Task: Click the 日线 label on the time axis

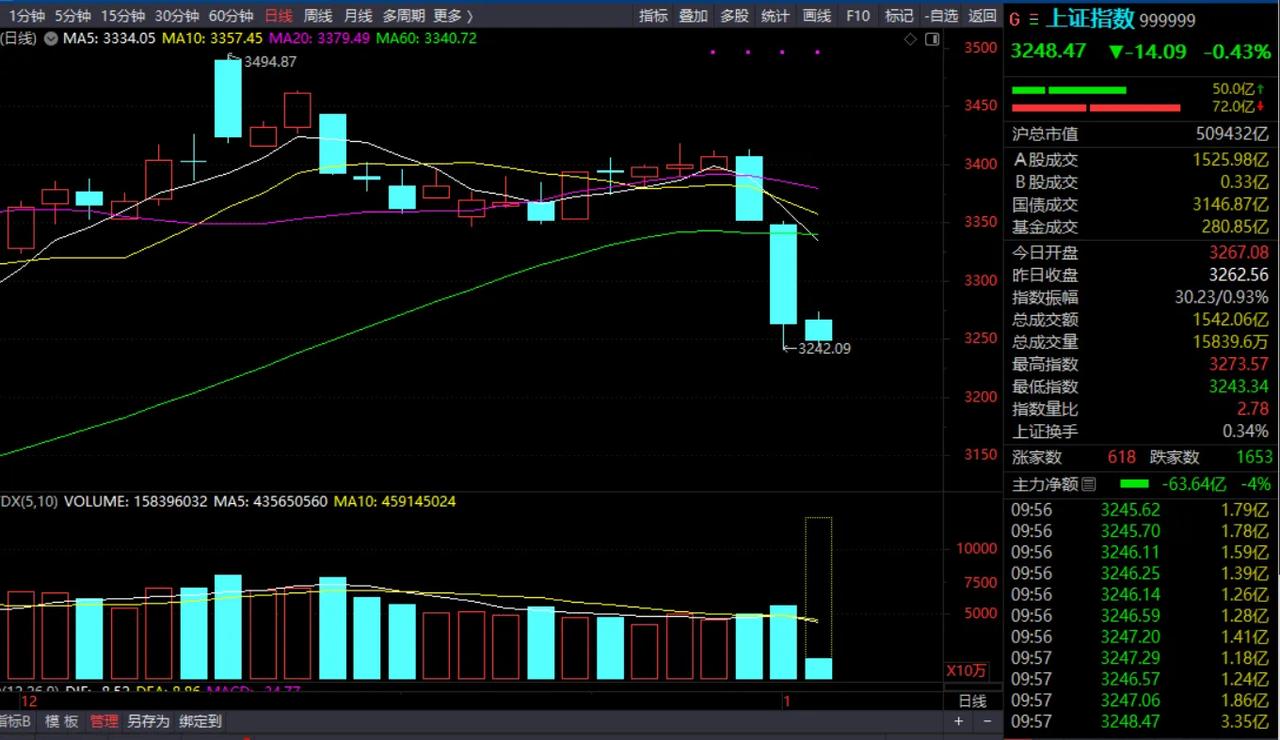Action: click(973, 701)
